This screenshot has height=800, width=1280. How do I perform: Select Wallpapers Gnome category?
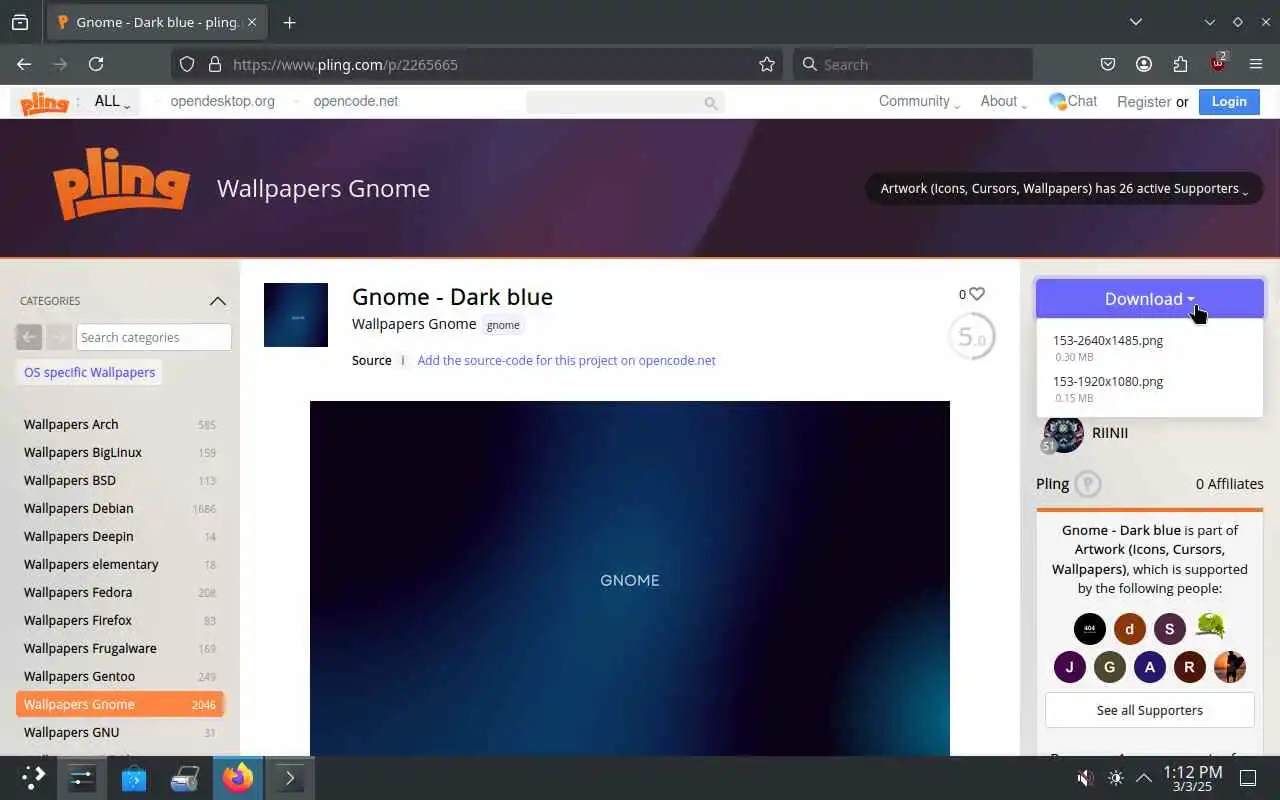click(120, 704)
